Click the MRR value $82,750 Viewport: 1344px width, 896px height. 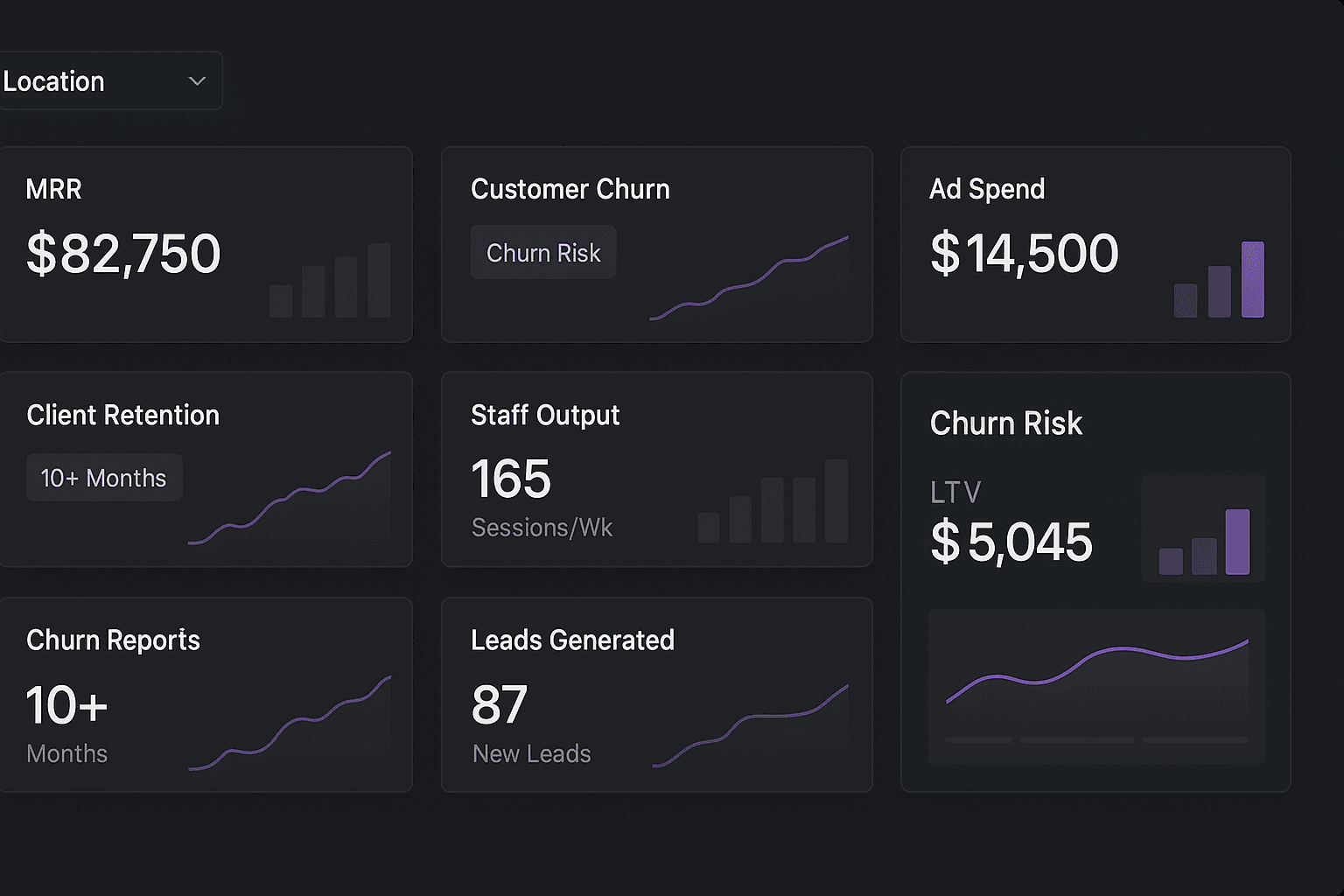tap(124, 254)
